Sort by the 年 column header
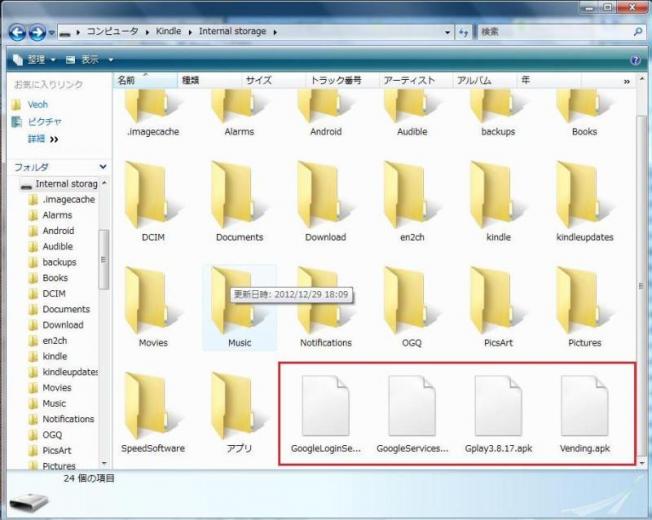This screenshot has width=652, height=520. pos(548,80)
